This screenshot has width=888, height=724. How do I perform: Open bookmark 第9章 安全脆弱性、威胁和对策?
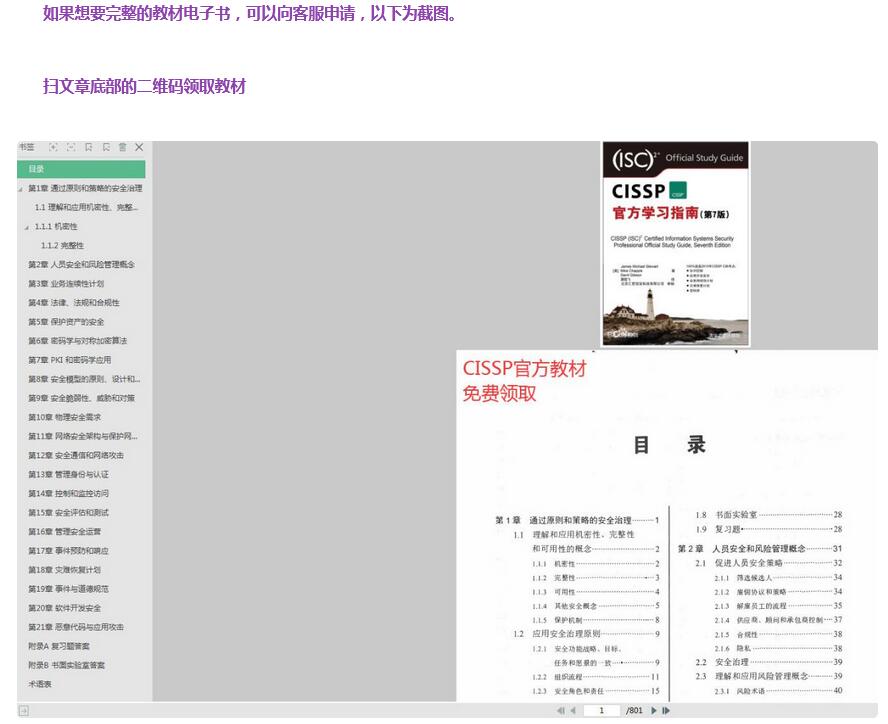(x=82, y=398)
